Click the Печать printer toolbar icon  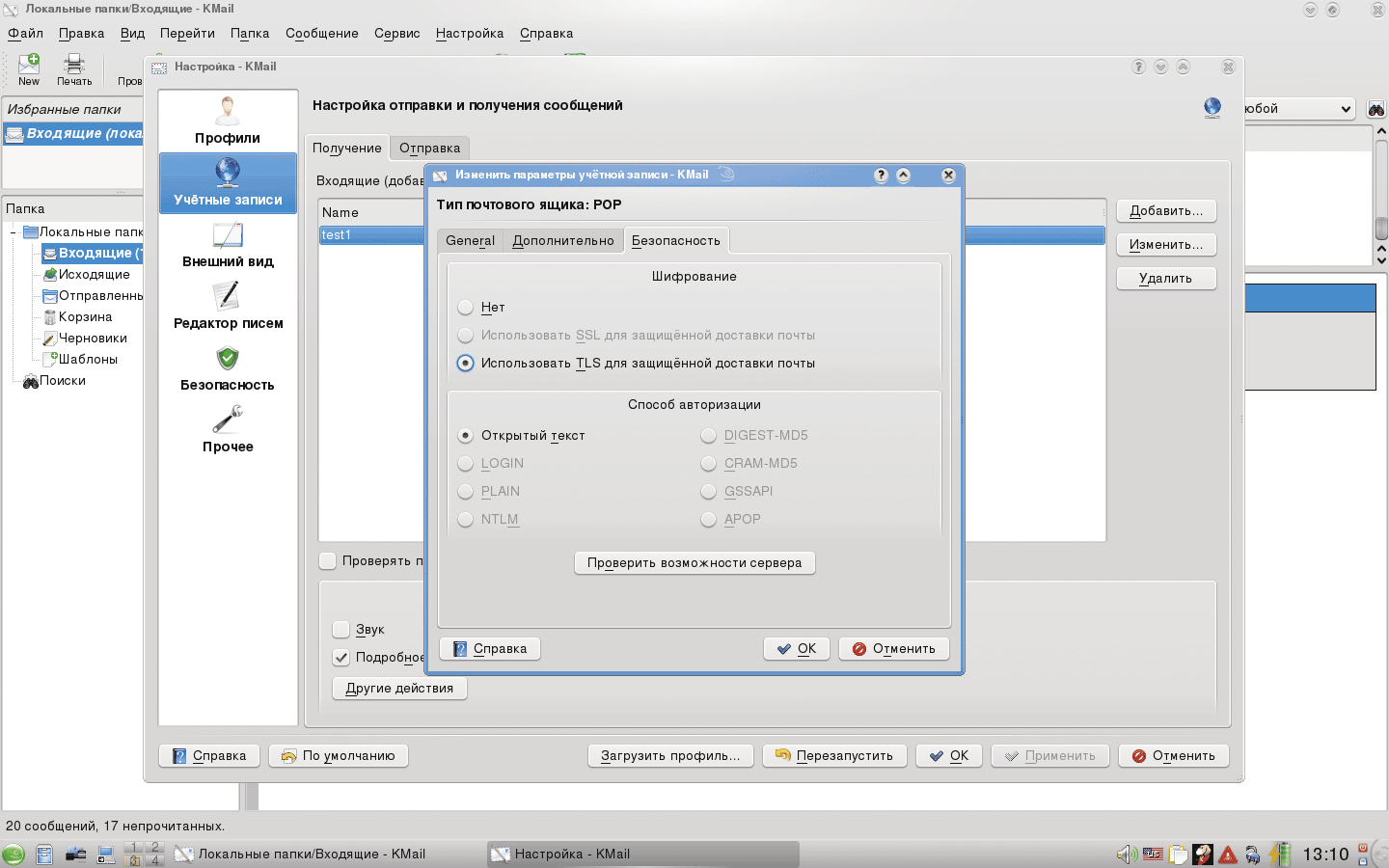click(74, 69)
